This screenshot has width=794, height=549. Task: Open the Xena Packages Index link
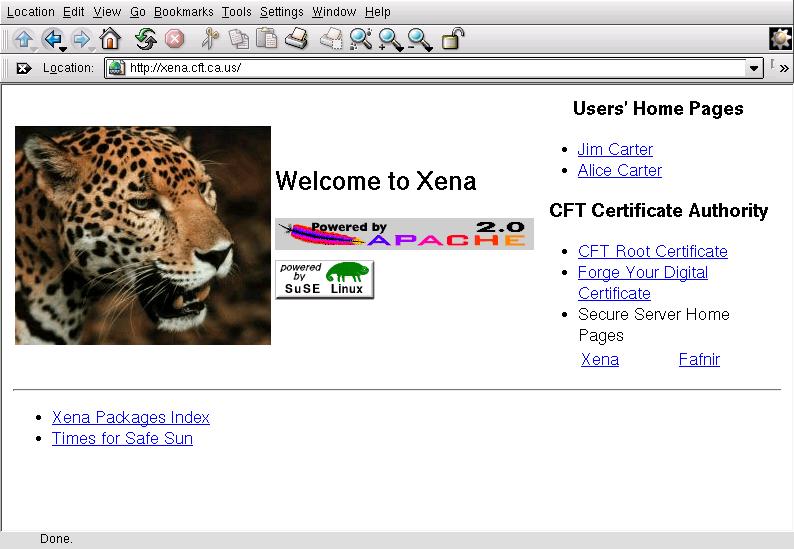(131, 417)
